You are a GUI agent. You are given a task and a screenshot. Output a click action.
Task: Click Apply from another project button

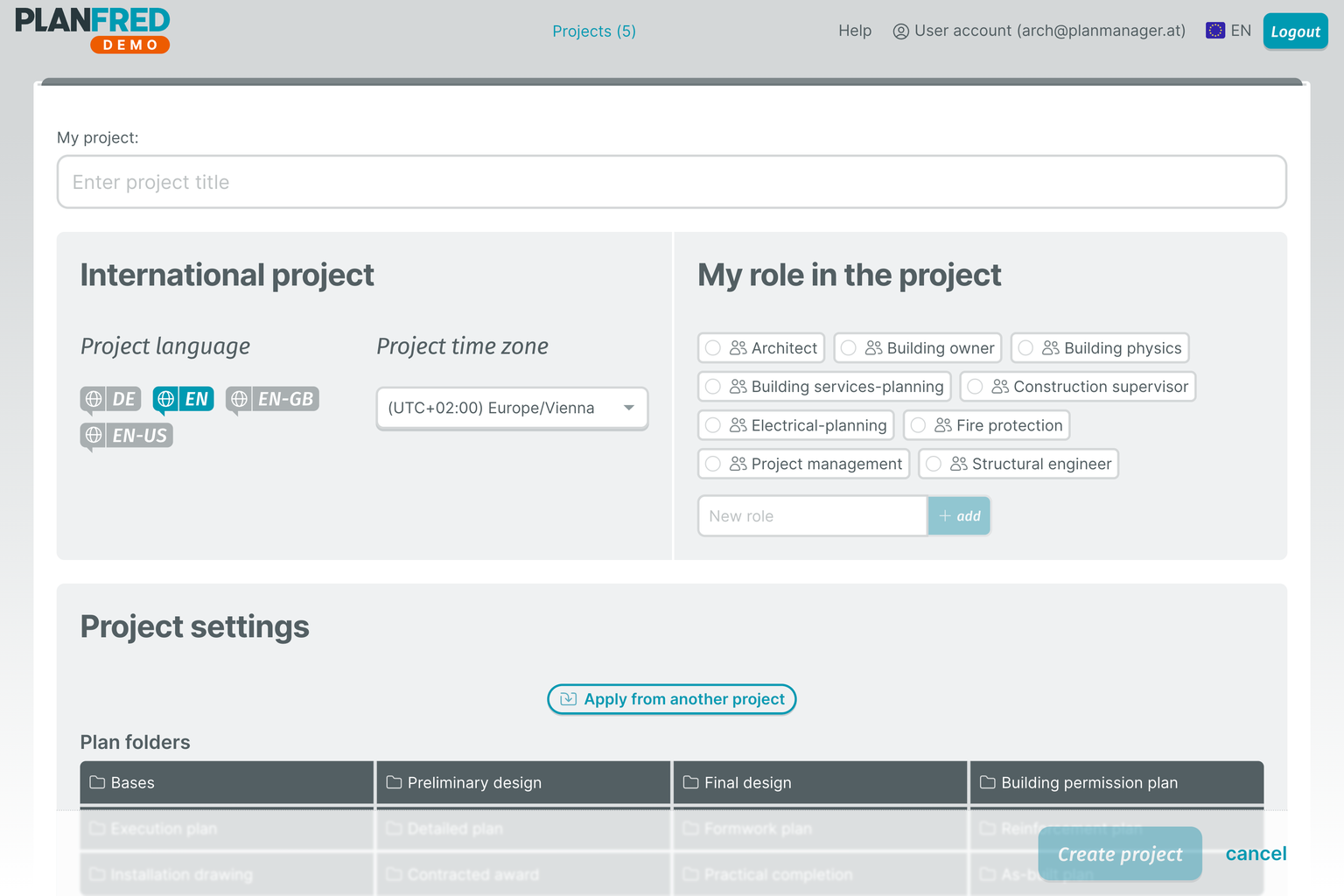(672, 699)
